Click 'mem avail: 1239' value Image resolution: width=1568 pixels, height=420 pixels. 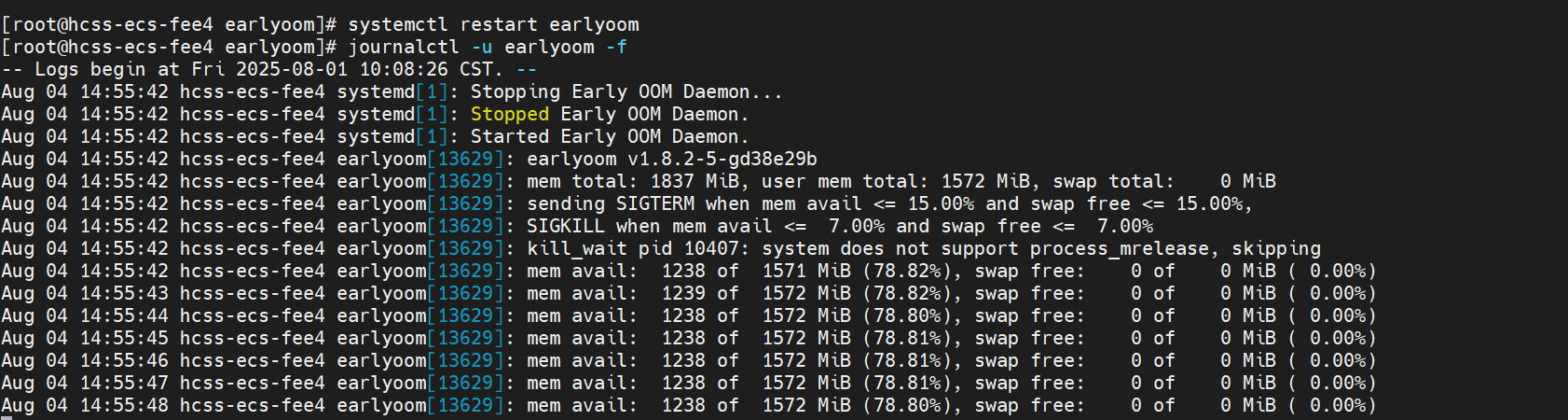(x=616, y=293)
